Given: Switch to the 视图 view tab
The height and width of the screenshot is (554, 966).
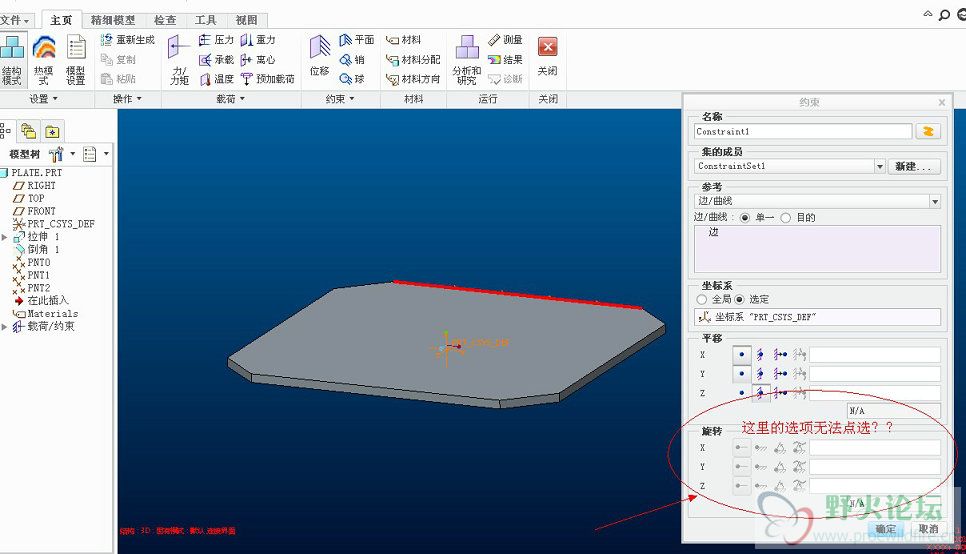Looking at the screenshot, I should (x=246, y=20).
